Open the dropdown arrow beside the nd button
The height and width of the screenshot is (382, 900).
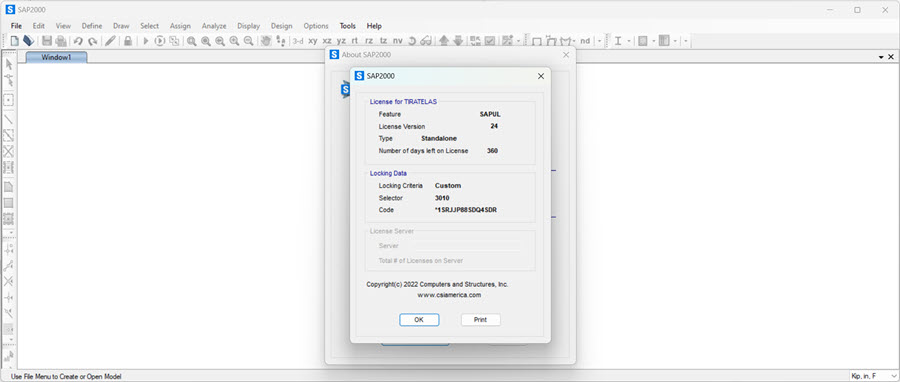(x=599, y=41)
